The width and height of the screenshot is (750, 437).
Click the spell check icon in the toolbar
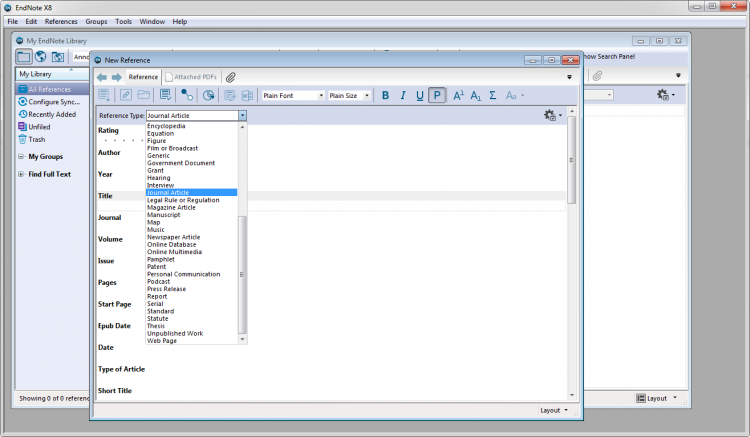click(165, 95)
